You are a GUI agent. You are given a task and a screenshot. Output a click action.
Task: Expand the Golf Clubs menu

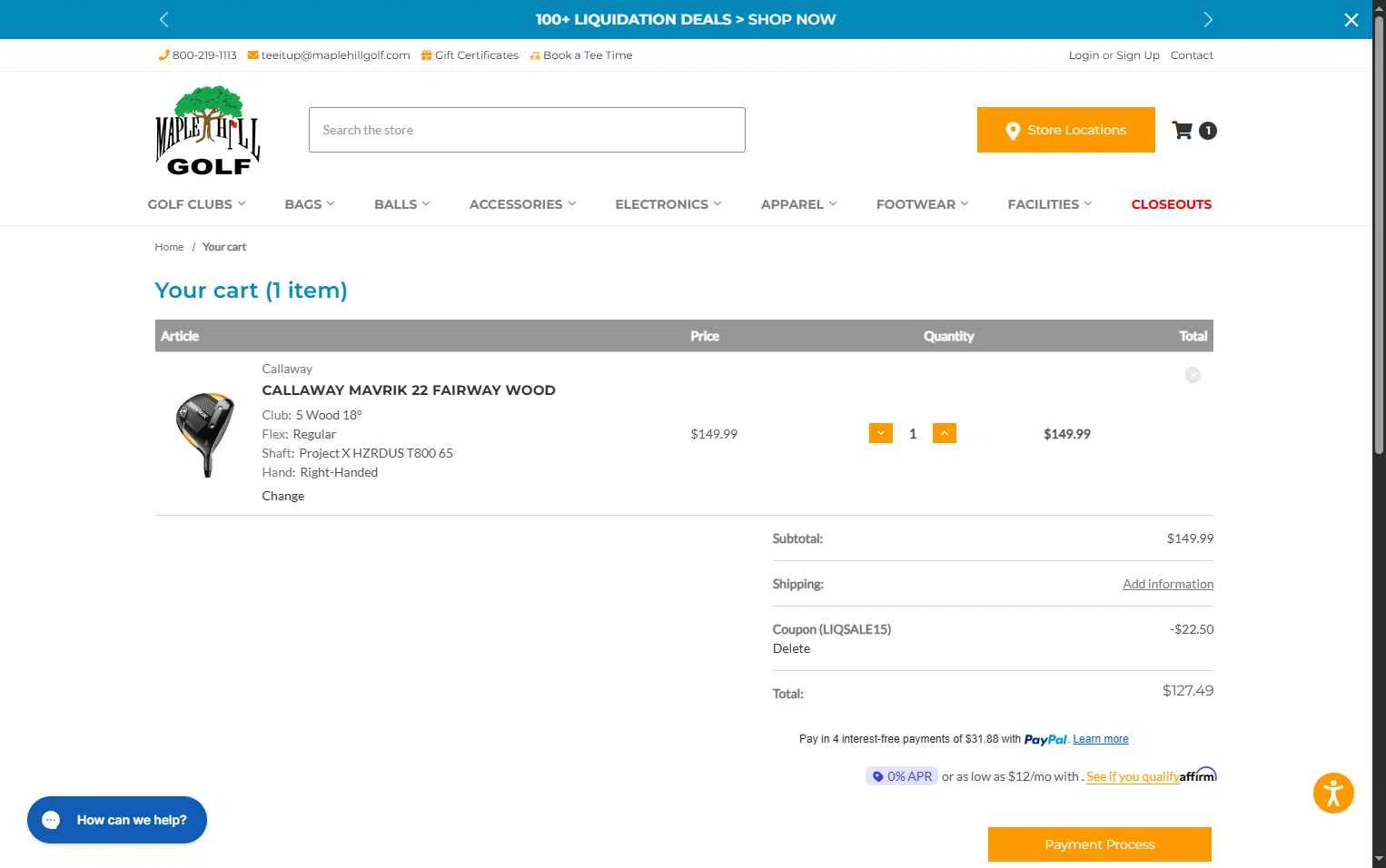coord(196,204)
